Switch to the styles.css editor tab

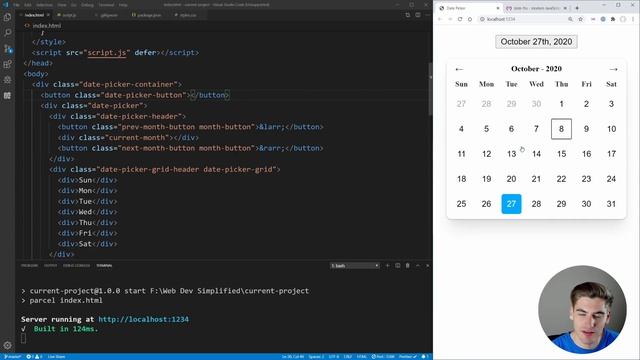pos(188,15)
